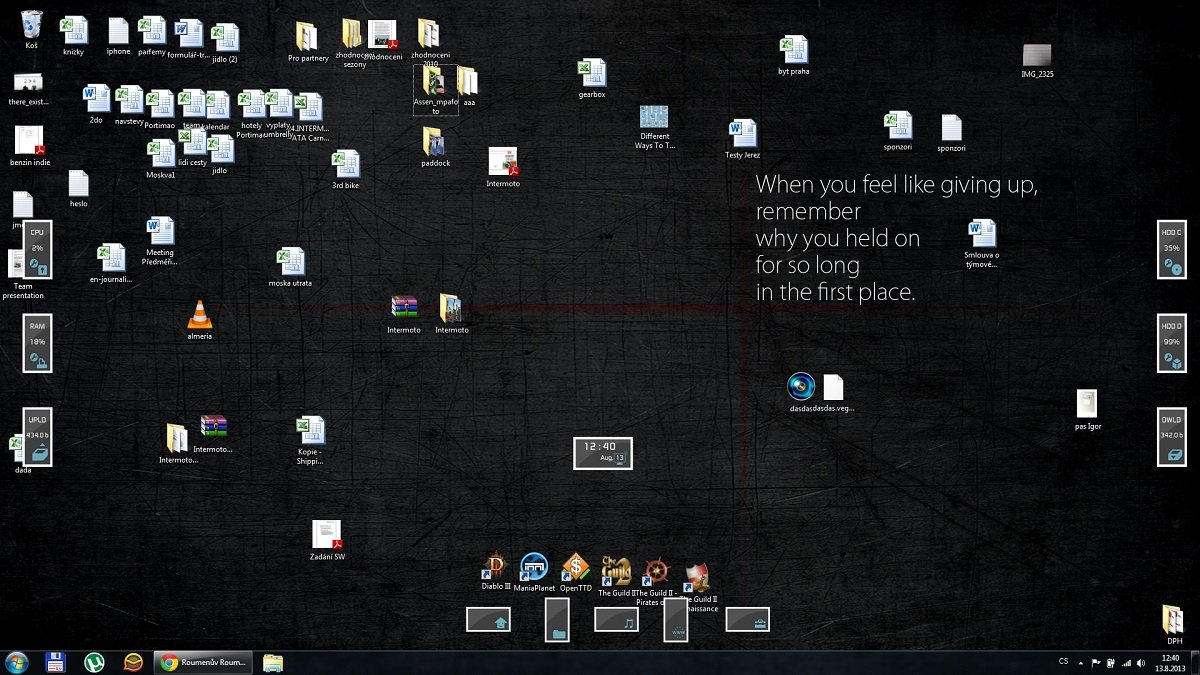Open the OpenTTD game shortcut
This screenshot has height=675, width=1200.
point(575,568)
